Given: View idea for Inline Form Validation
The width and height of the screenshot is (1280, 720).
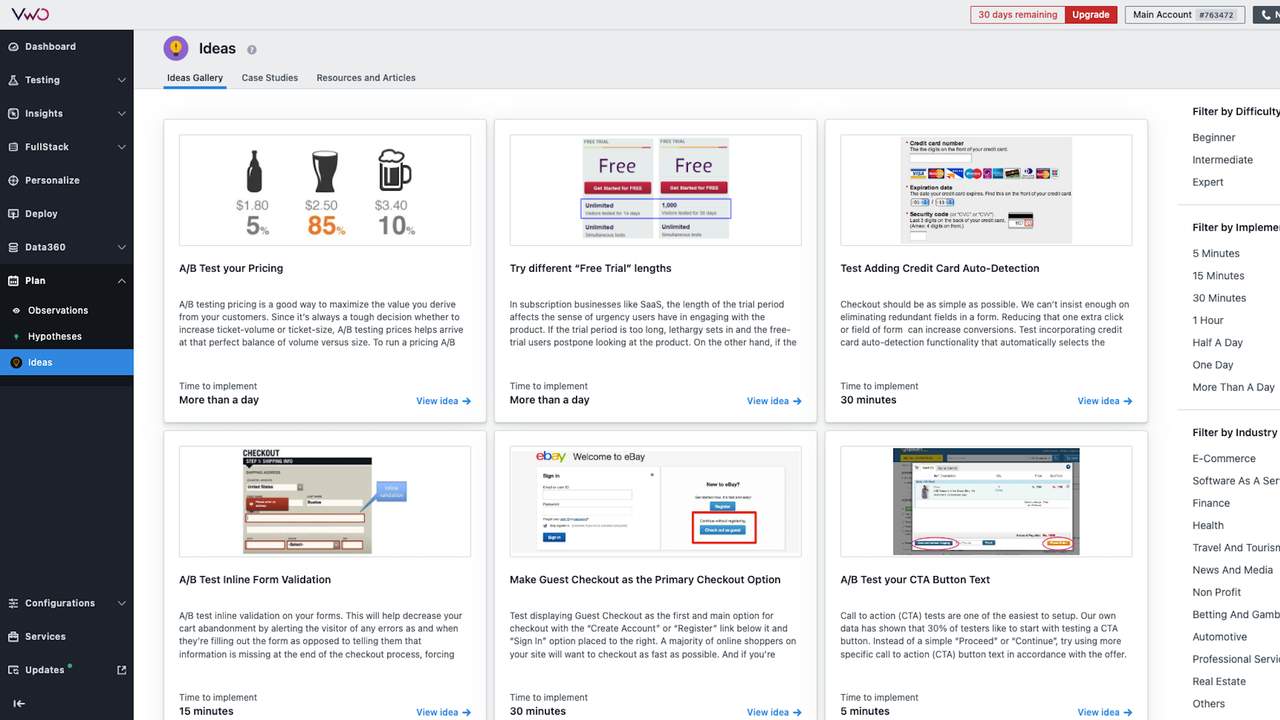Looking at the screenshot, I should pos(444,712).
